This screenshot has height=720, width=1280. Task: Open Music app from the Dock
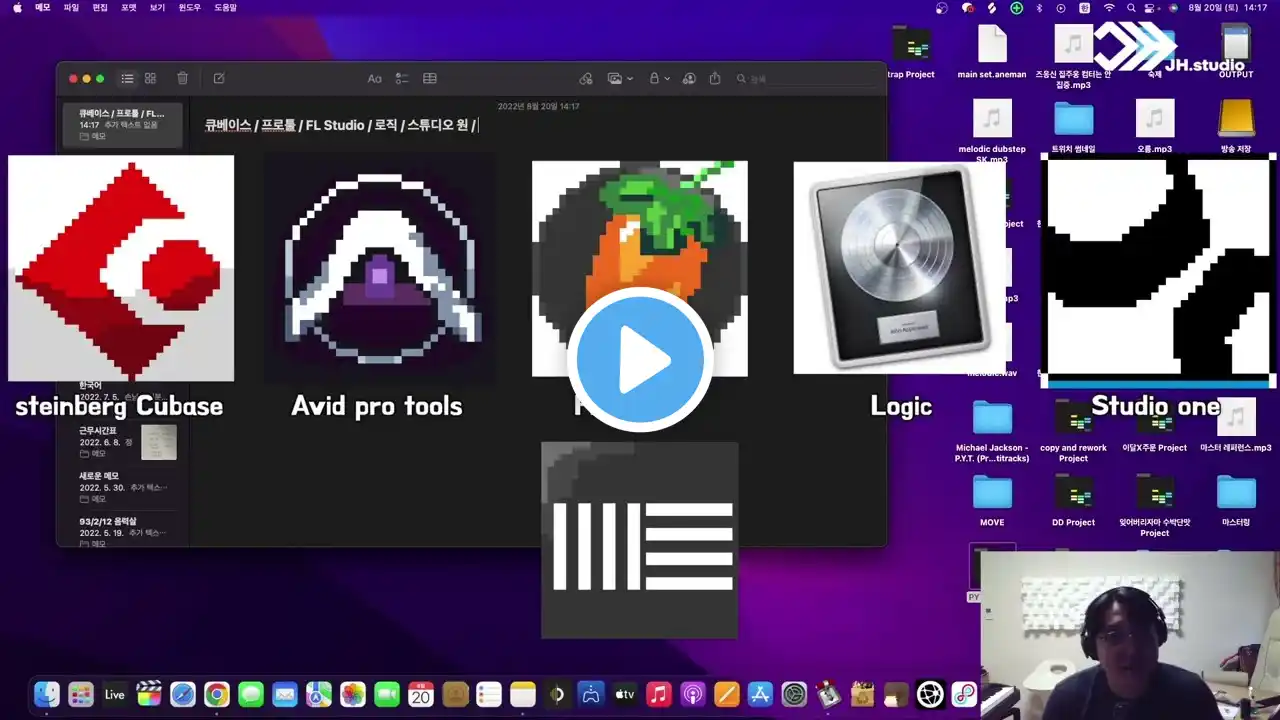click(658, 694)
